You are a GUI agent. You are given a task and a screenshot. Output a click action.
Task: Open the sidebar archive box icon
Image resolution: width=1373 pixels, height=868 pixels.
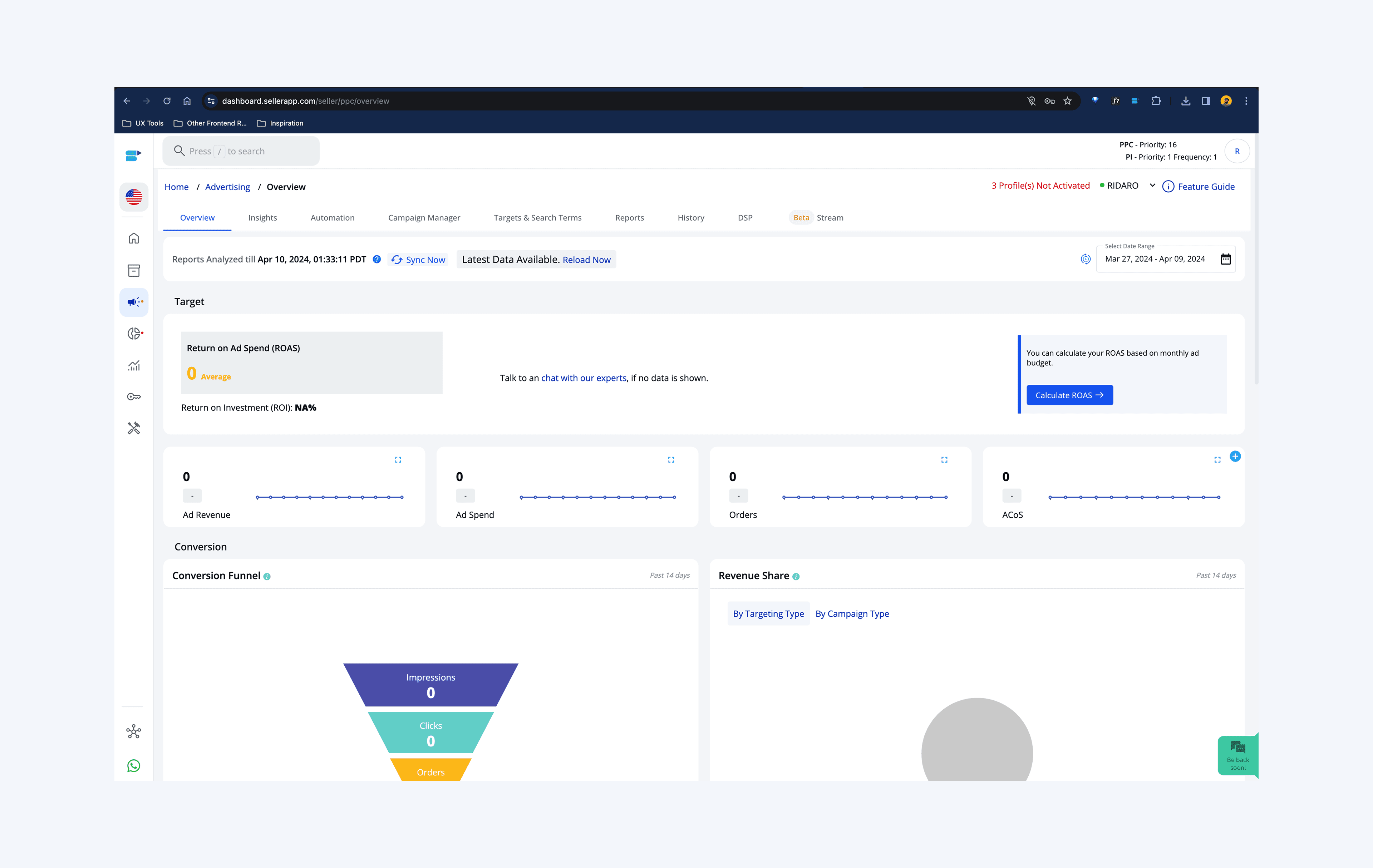tap(134, 270)
